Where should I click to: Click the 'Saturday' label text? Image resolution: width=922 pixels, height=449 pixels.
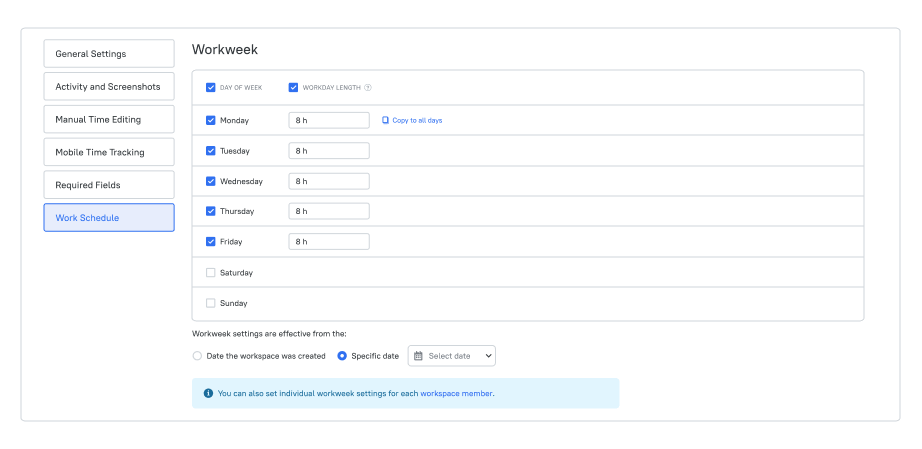tap(236, 273)
